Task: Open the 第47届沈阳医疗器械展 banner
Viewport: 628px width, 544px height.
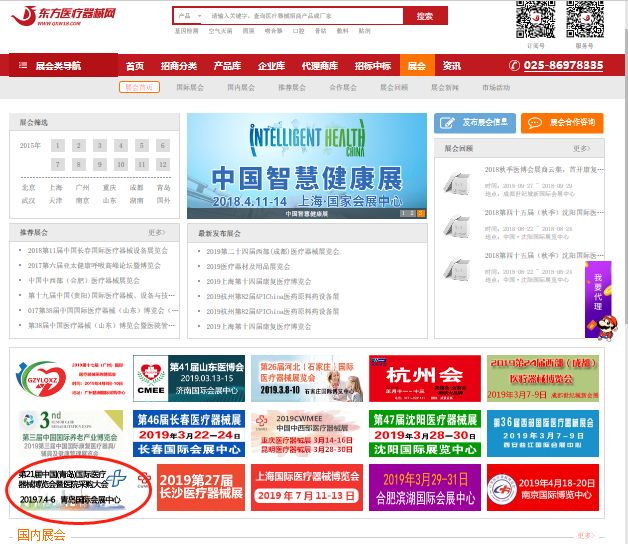Action: tap(425, 433)
